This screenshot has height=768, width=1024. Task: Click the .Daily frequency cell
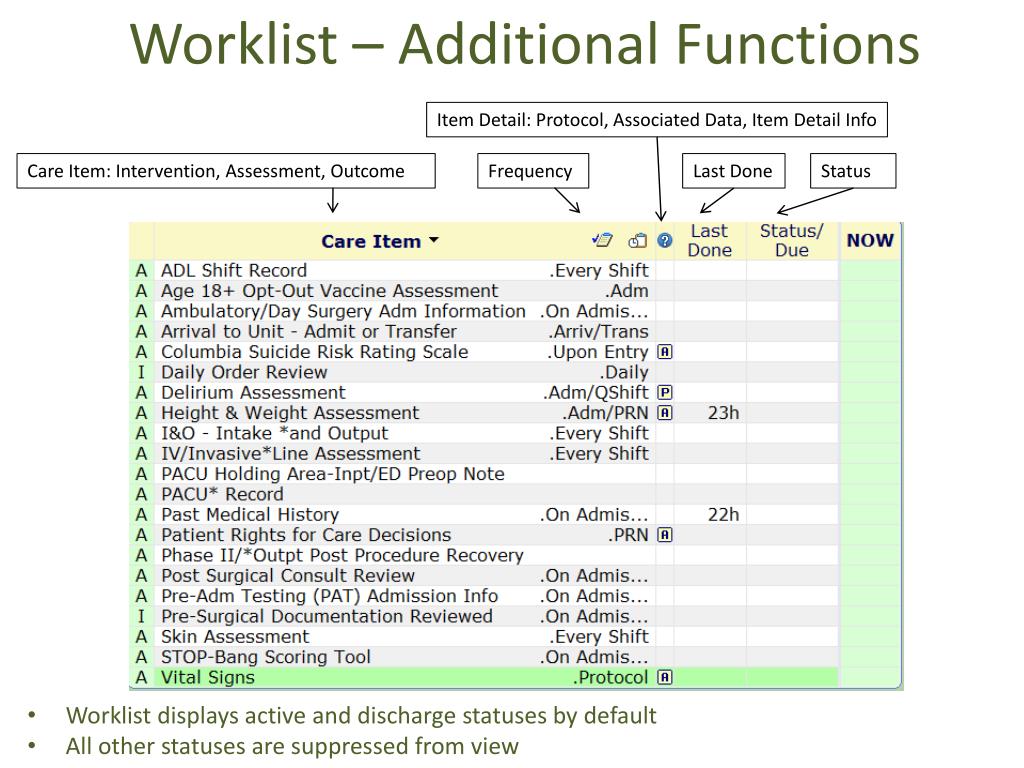pyautogui.click(x=624, y=372)
